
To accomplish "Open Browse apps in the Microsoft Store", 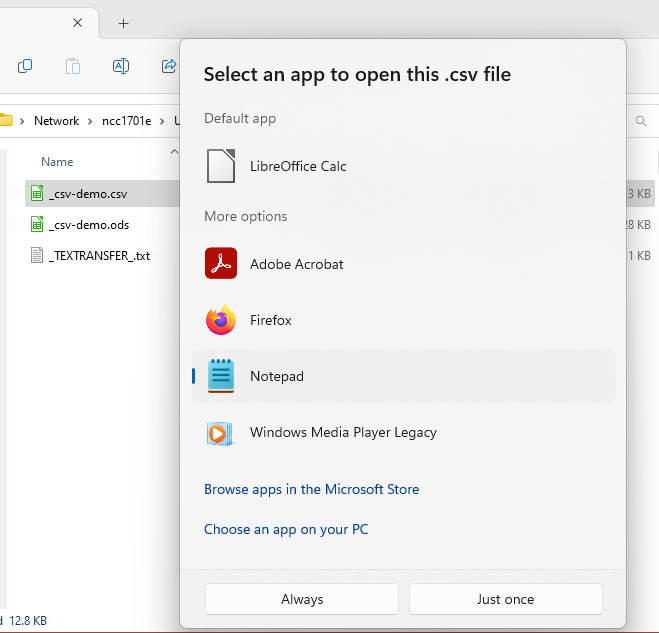I will [x=311, y=489].
